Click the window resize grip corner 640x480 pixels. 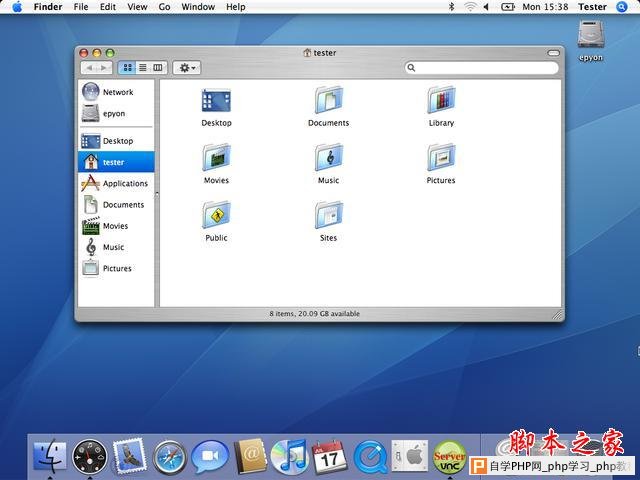tap(557, 314)
